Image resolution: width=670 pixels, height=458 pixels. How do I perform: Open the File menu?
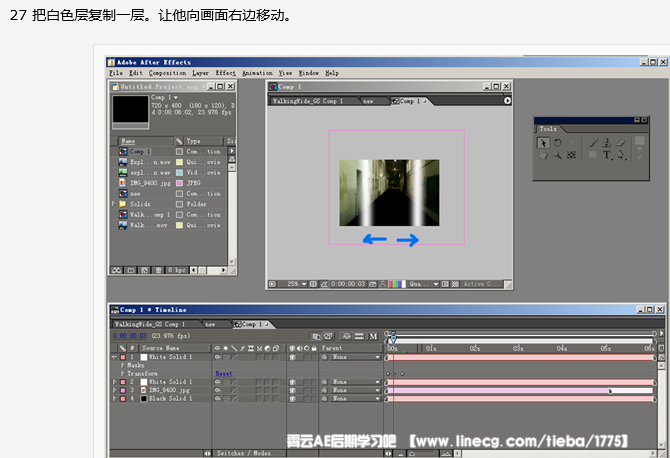coord(116,73)
